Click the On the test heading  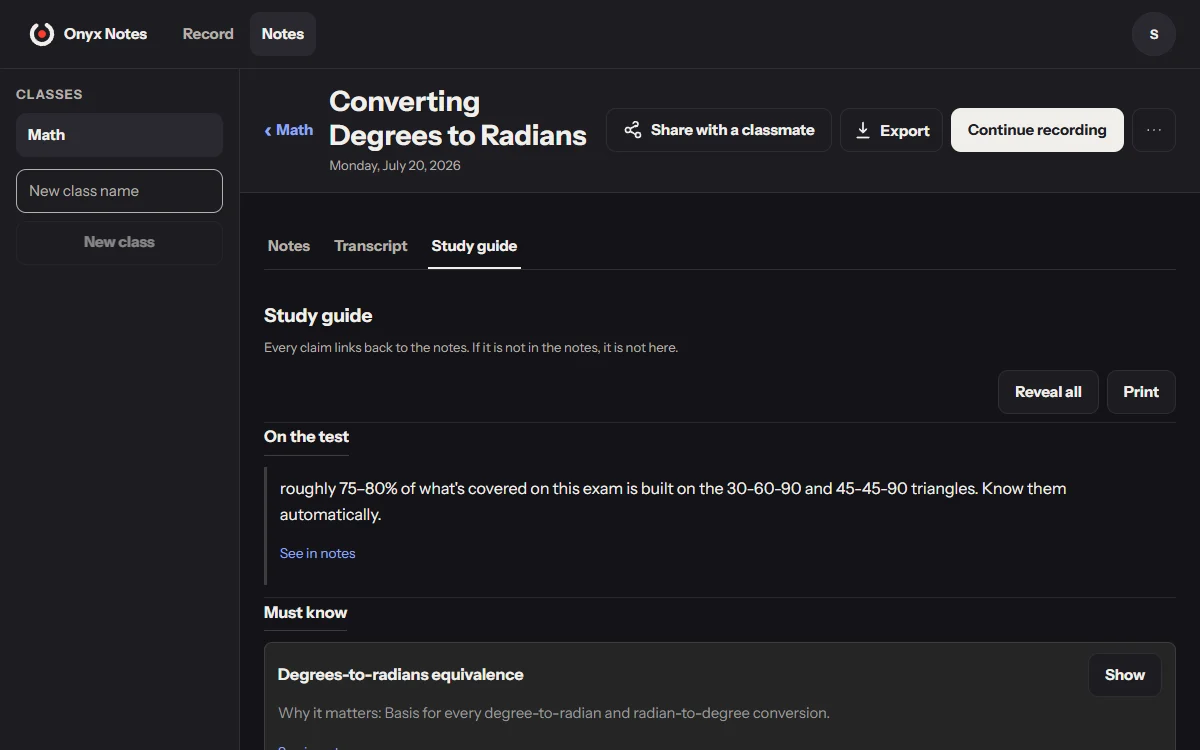[x=306, y=437]
